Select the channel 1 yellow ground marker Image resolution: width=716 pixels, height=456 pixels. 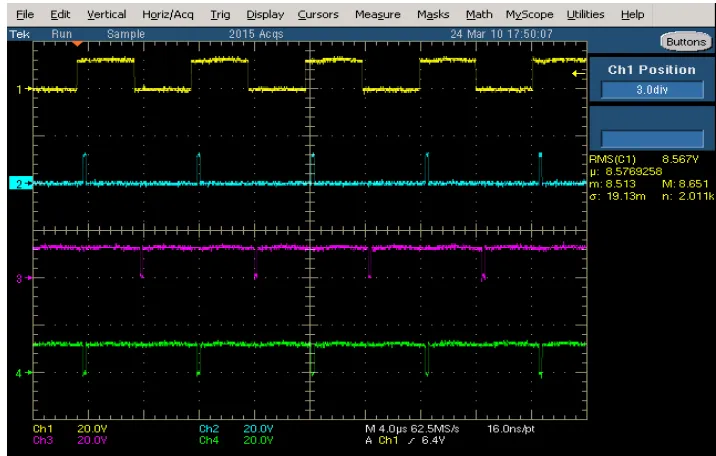coord(23,89)
